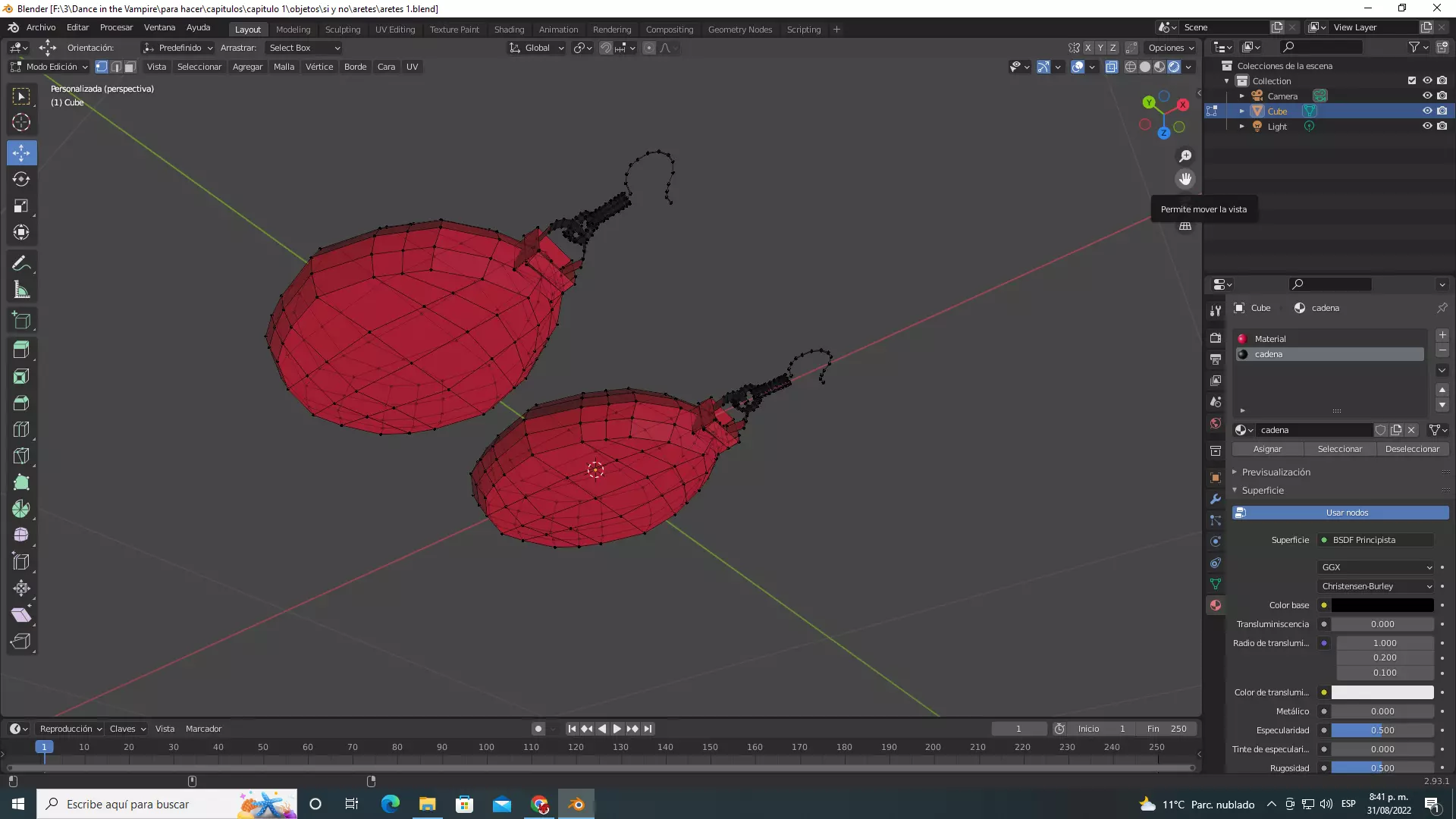Switch to face select mode

[x=130, y=67]
